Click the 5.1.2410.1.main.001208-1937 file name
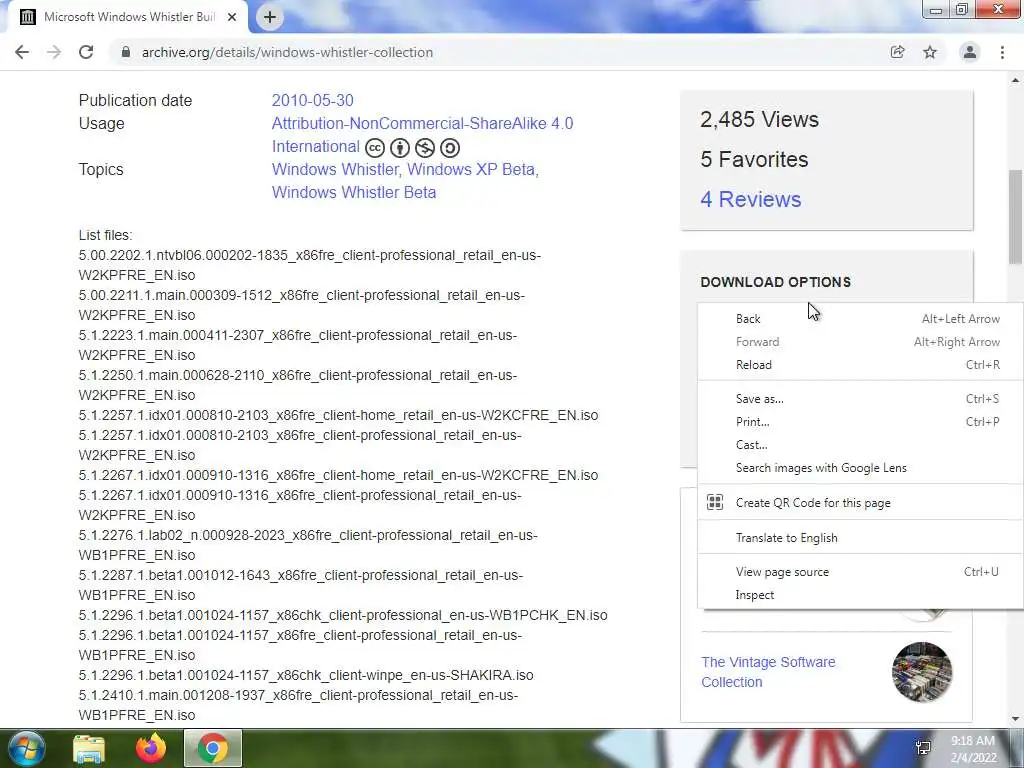 [x=298, y=705]
